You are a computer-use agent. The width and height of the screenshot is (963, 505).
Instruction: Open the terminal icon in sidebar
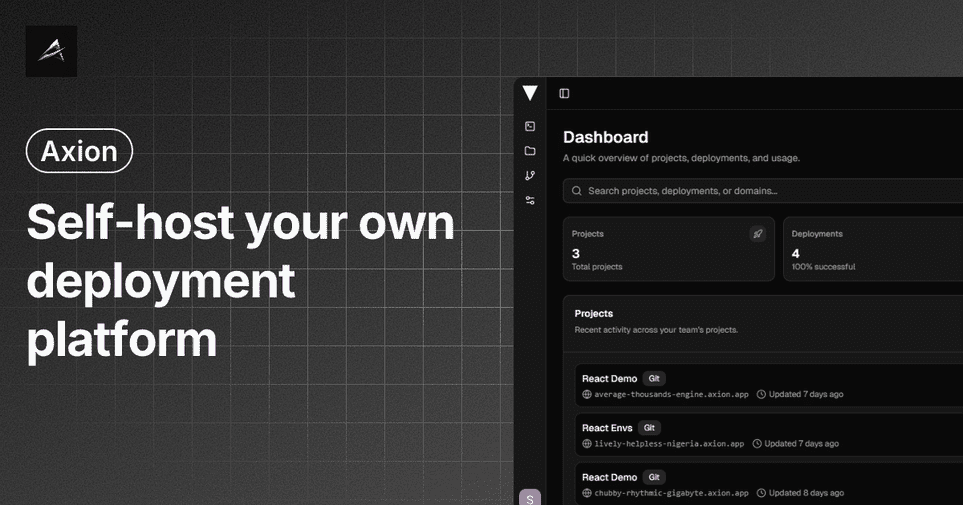click(530, 126)
